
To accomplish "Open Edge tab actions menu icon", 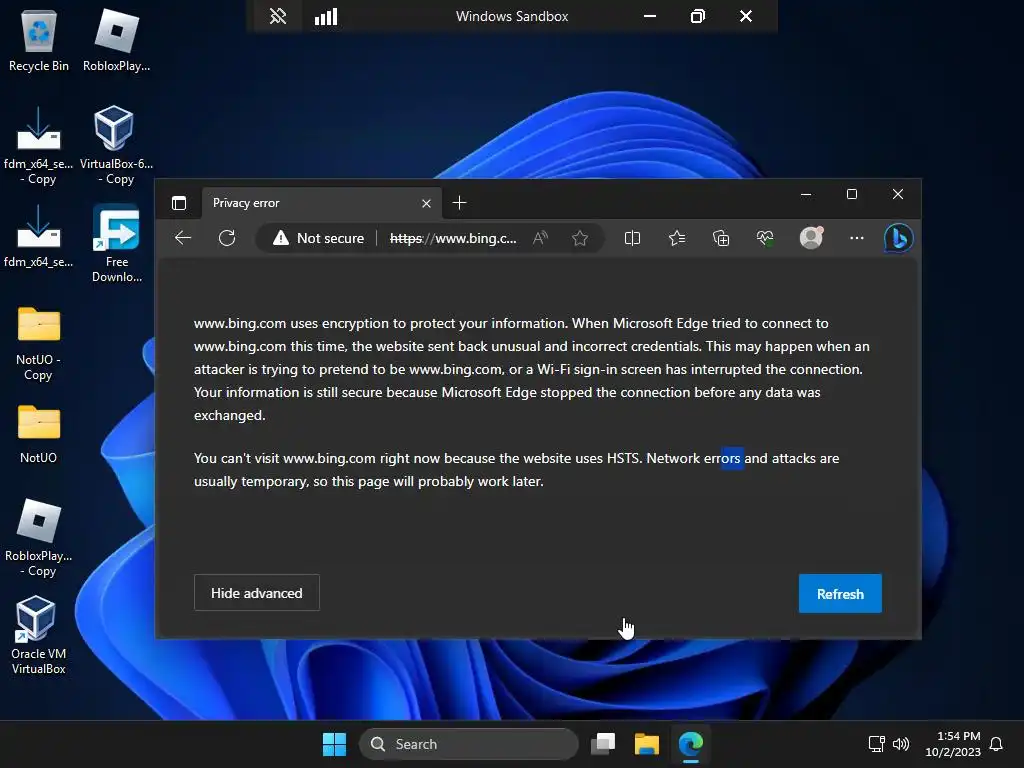I will (179, 203).
